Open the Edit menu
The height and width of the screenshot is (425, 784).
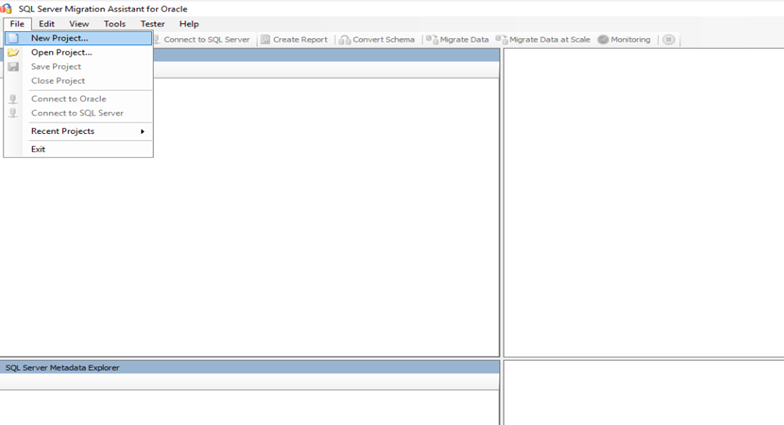click(x=46, y=24)
